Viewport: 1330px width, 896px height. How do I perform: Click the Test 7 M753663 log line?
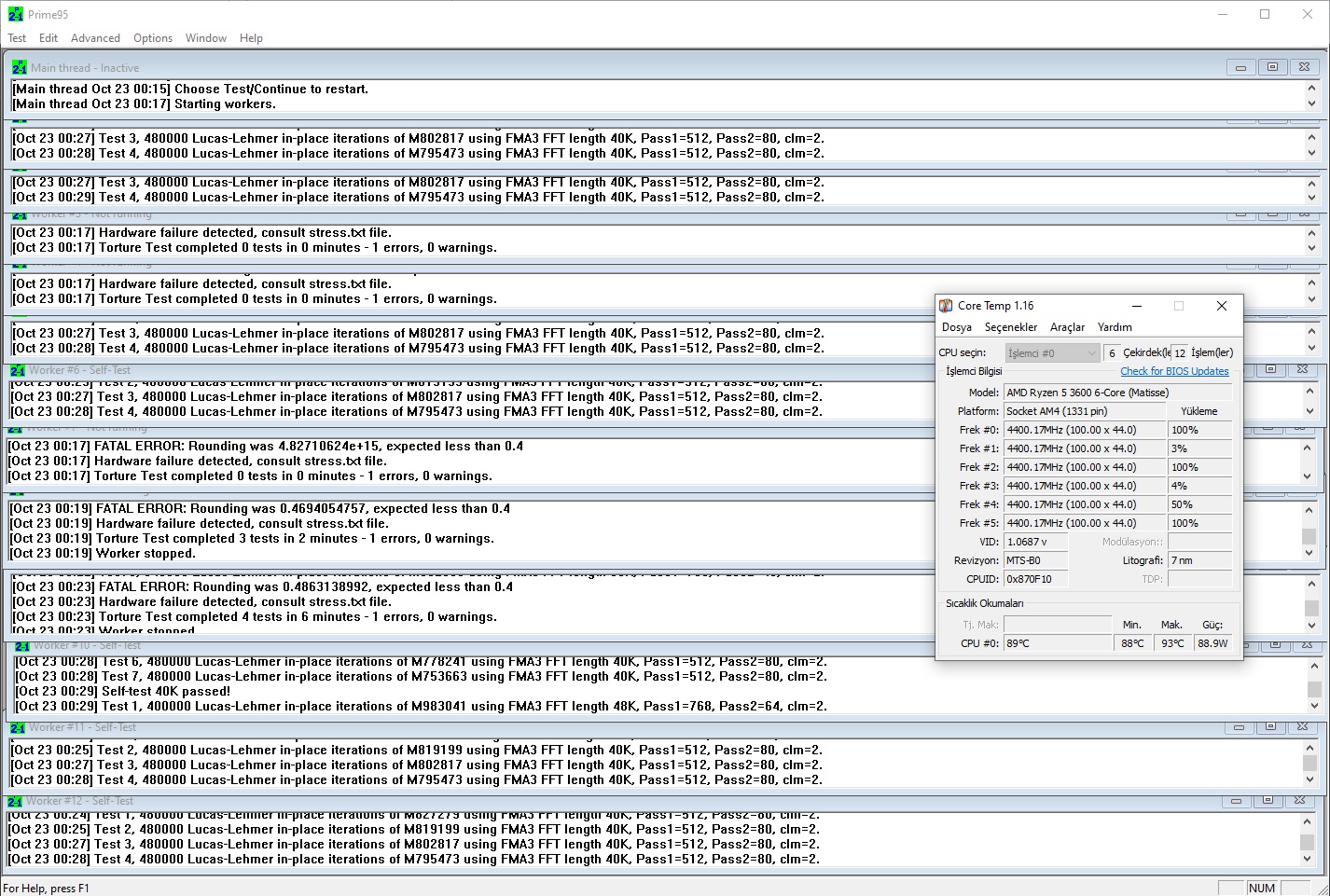click(422, 677)
